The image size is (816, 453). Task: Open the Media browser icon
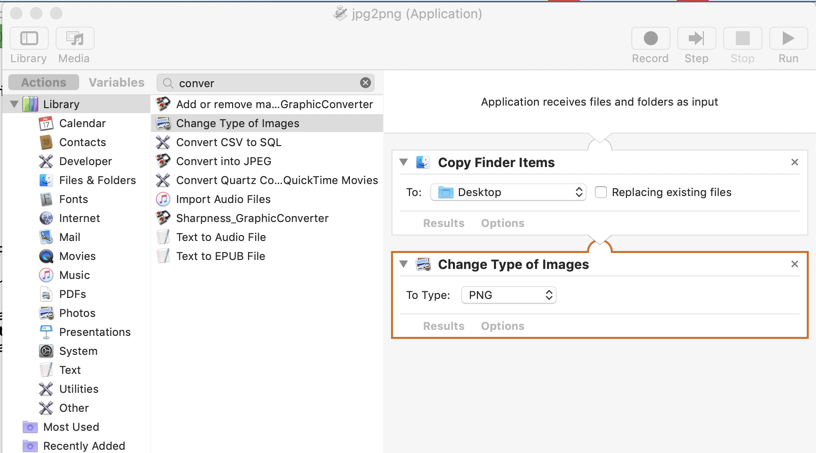[74, 39]
